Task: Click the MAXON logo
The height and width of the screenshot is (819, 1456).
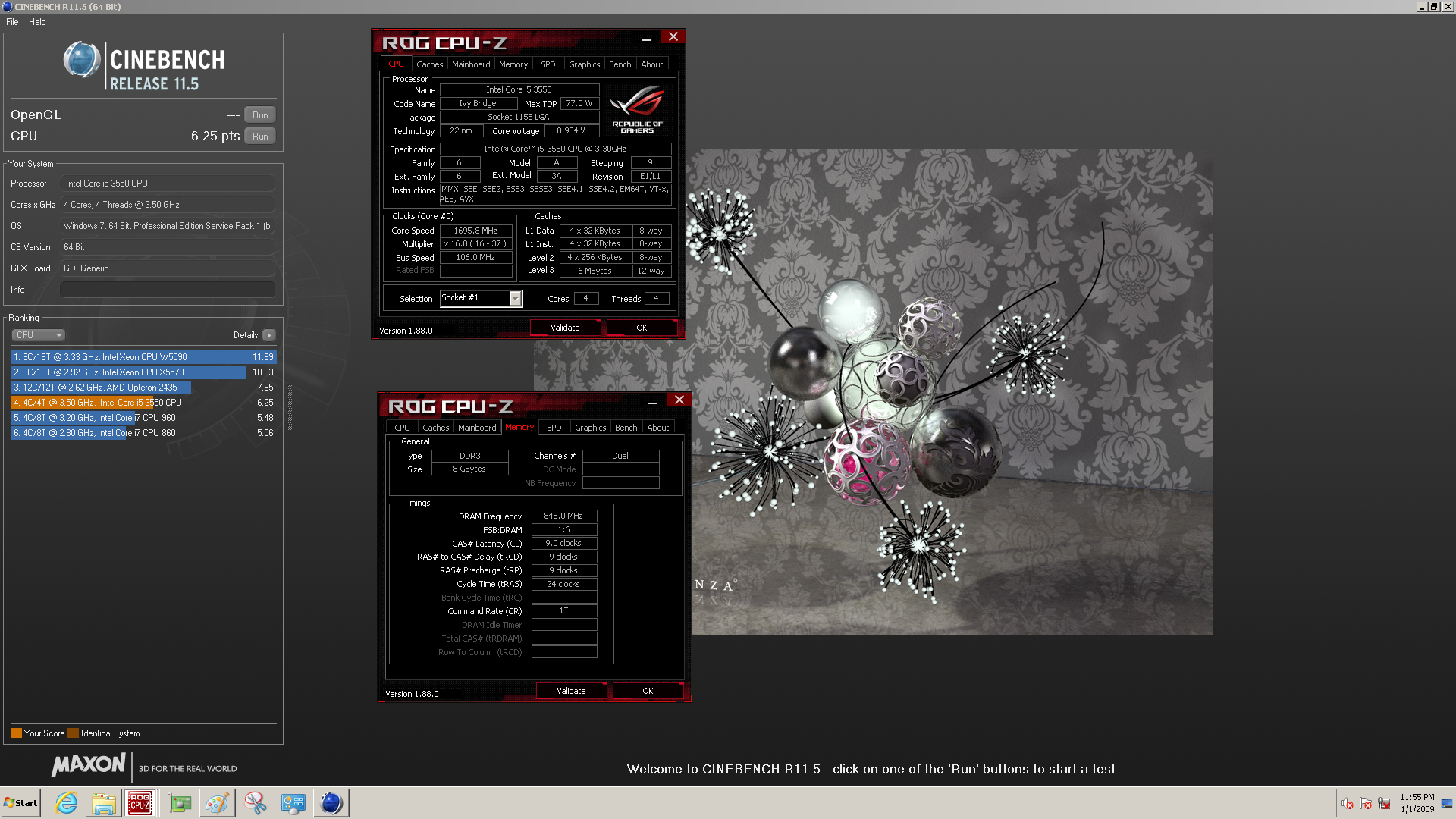Action: click(x=89, y=764)
